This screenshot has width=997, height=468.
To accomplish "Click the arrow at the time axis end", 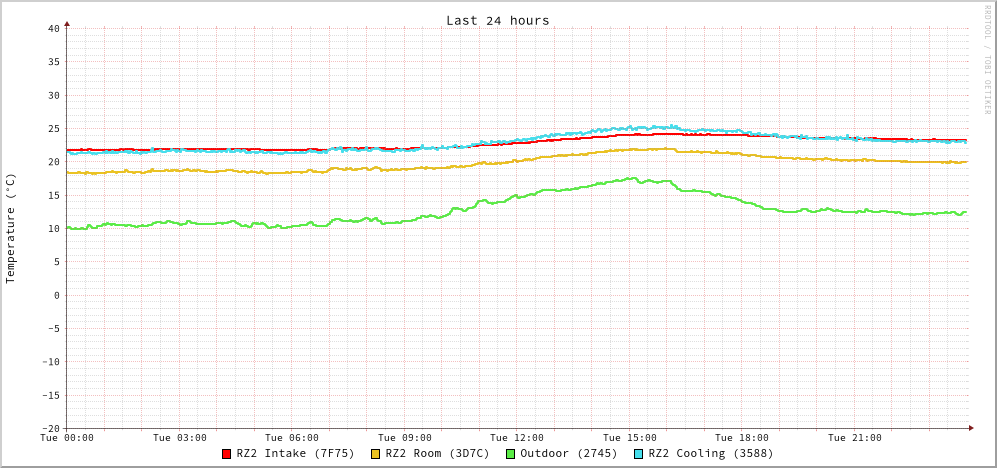I will 970,428.
